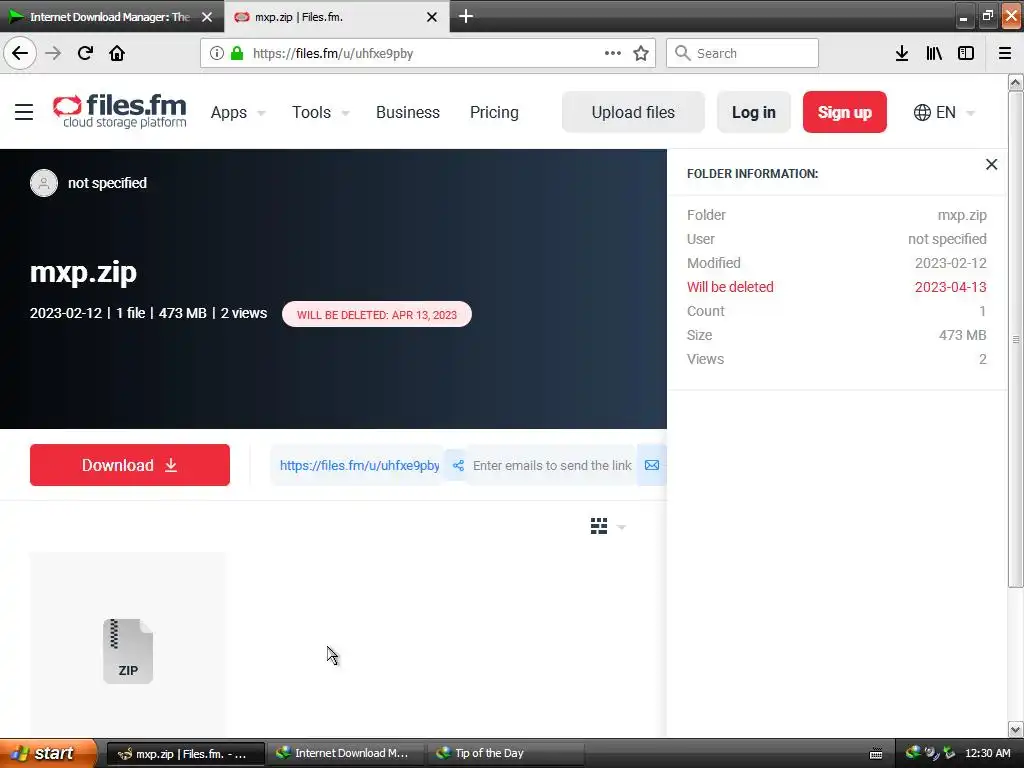Click the envelope send email icon

[x=652, y=465]
